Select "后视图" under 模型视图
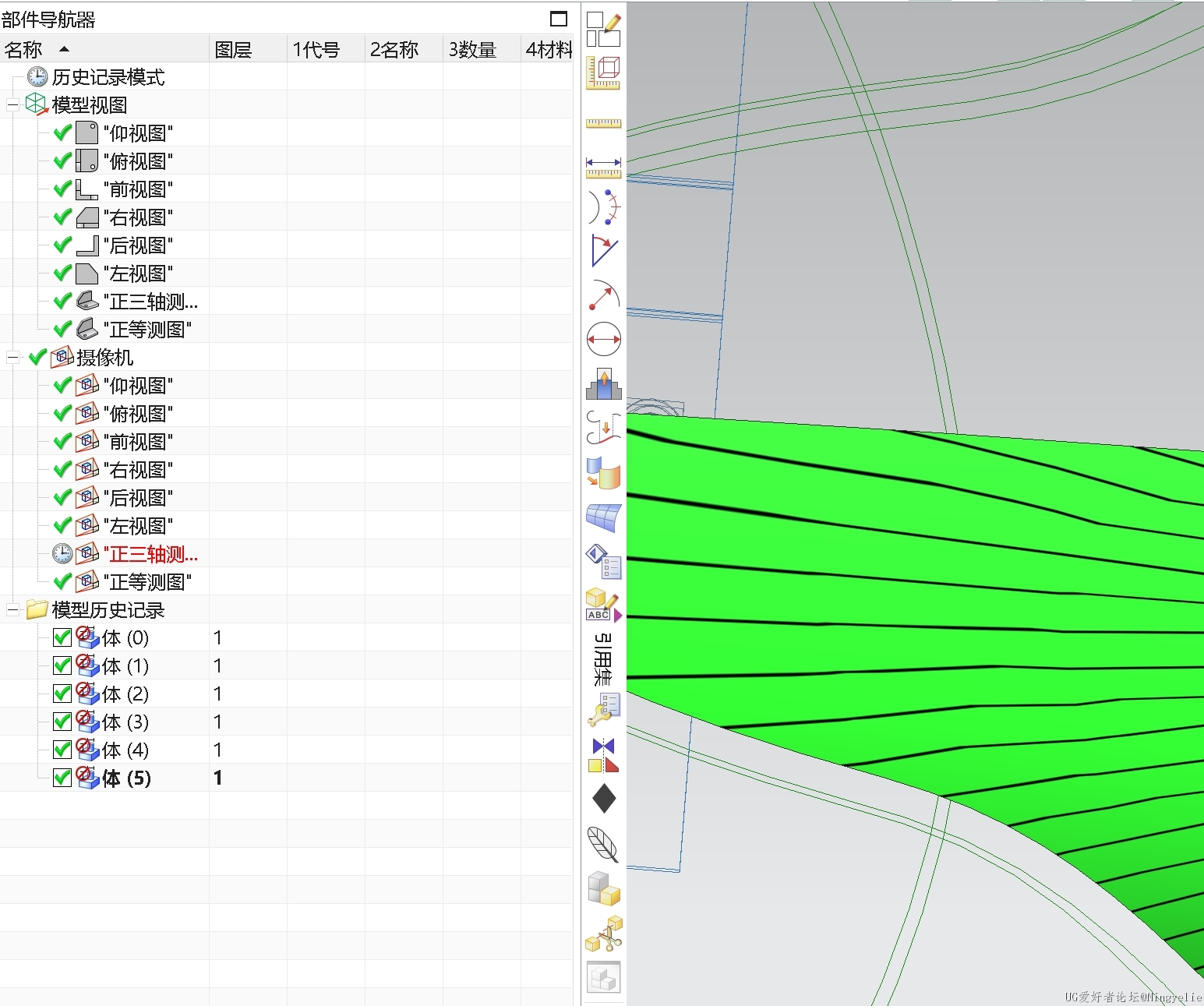1204x1006 pixels. point(138,245)
